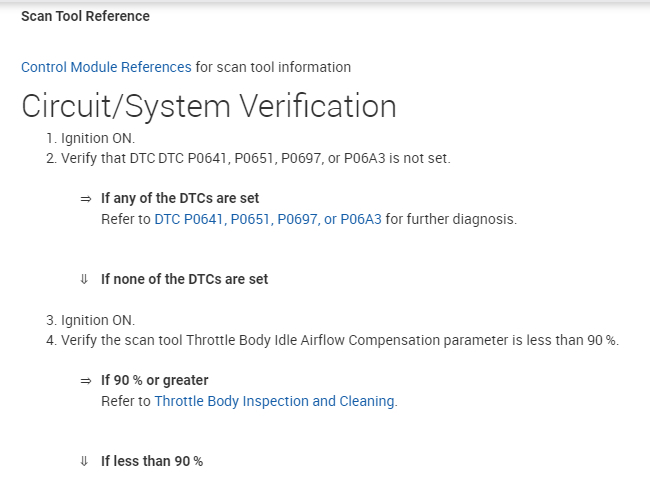Click "for scan tool information" text
Viewport: 650px width, 484px height.
pos(273,67)
